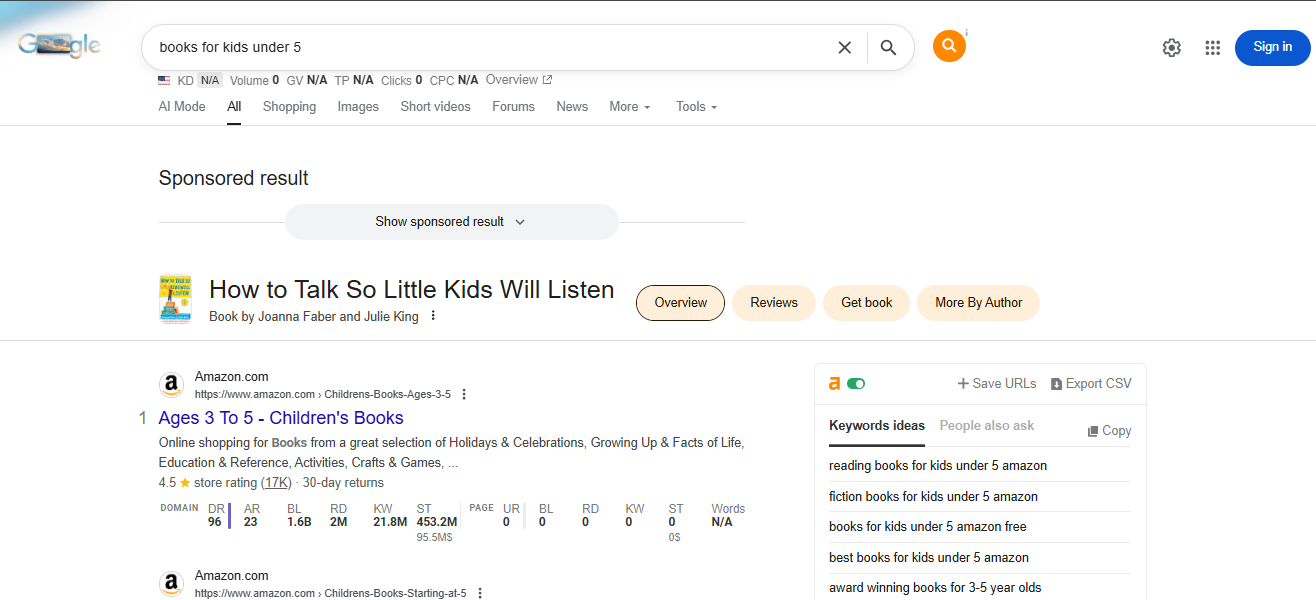Open the Tools dropdown
Image resolution: width=1316 pixels, height=600 pixels.
click(x=695, y=106)
